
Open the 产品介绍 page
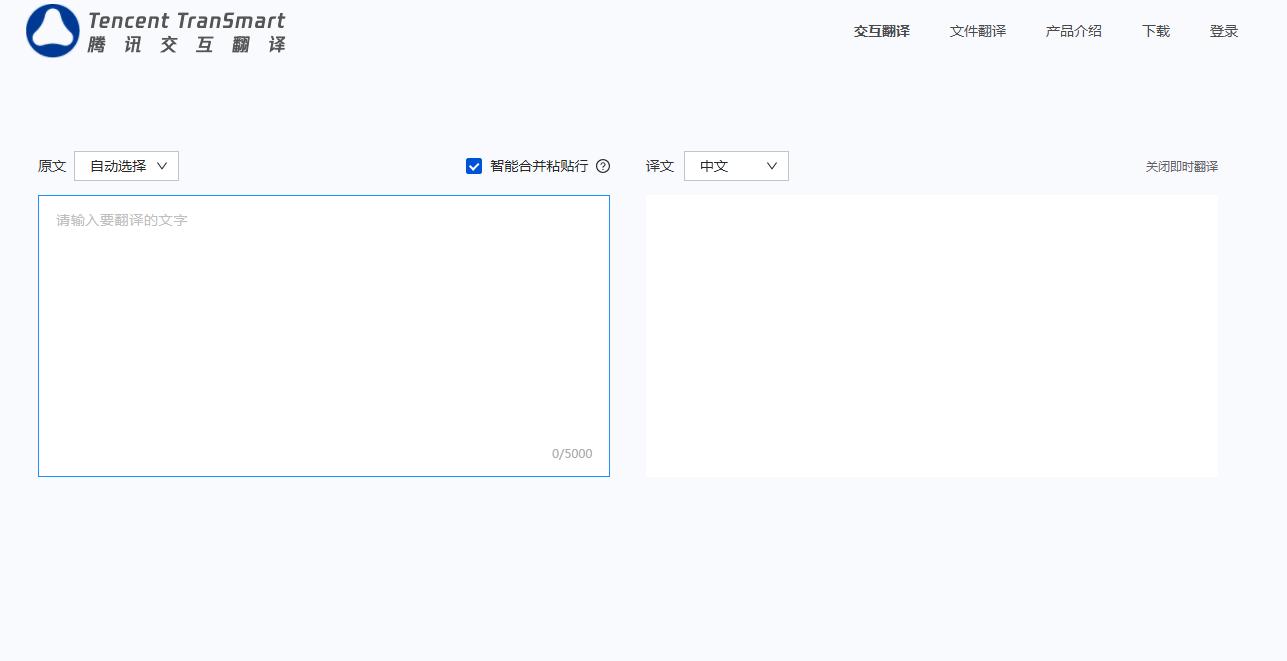pyautogui.click(x=1074, y=31)
